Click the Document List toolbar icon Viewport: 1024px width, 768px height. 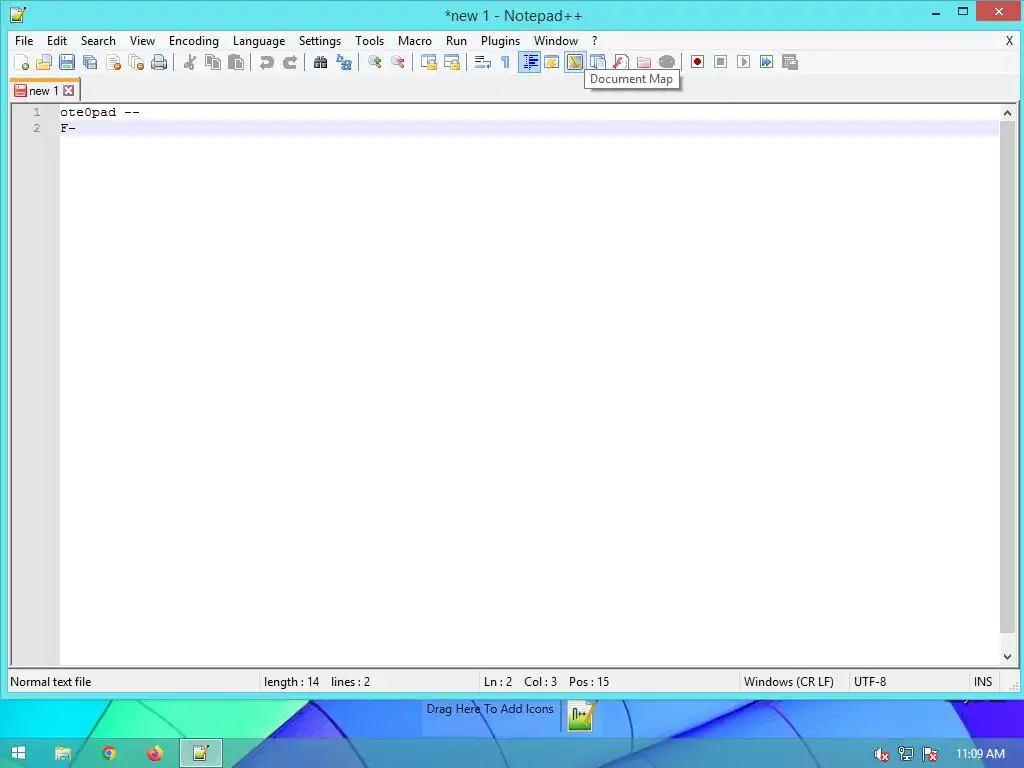(598, 62)
